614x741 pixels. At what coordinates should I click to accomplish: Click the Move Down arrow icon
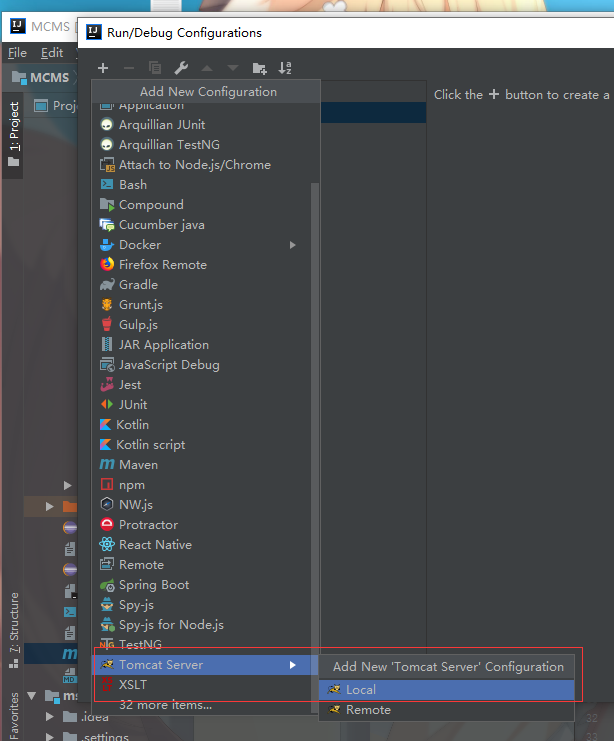tap(233, 68)
